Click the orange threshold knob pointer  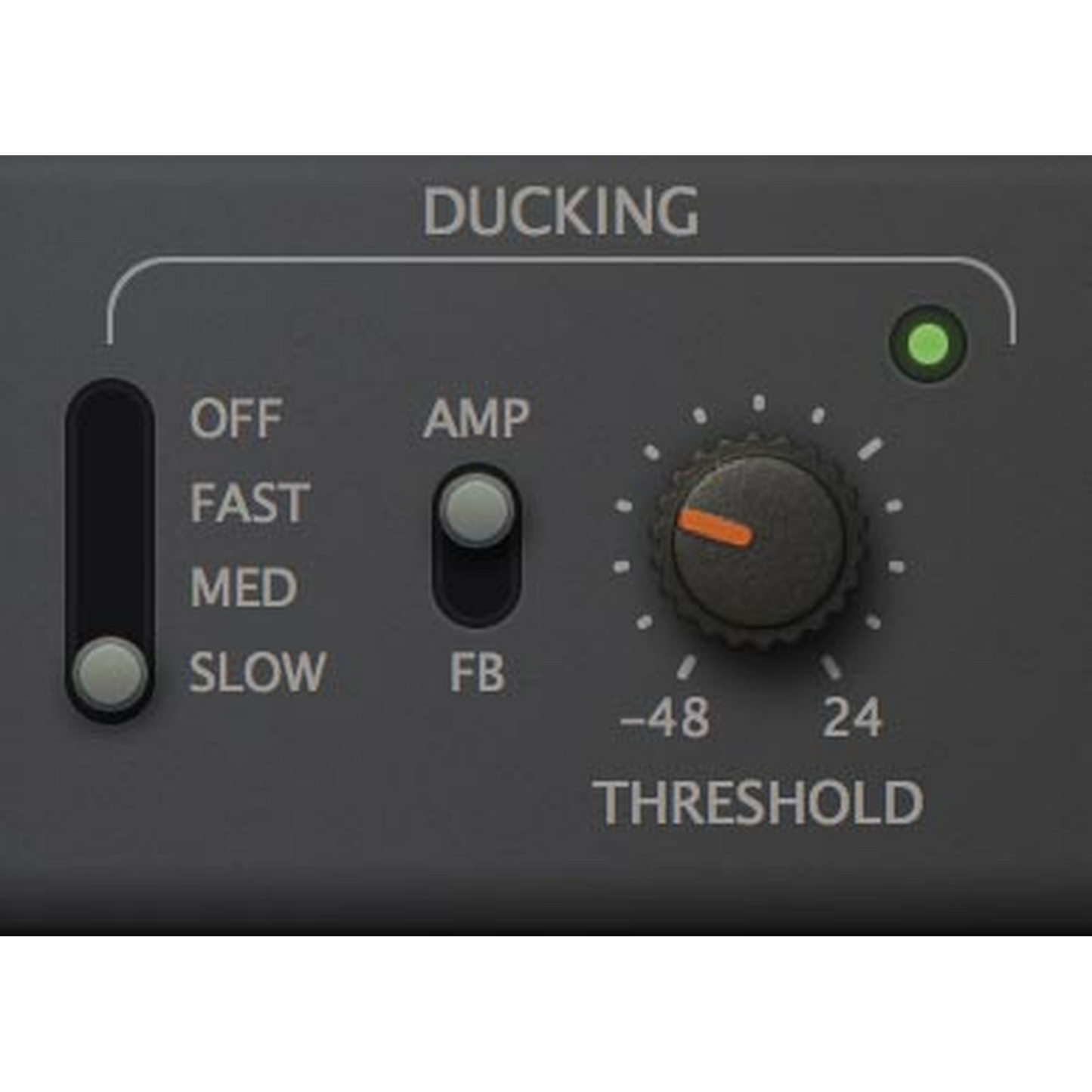[x=715, y=527]
